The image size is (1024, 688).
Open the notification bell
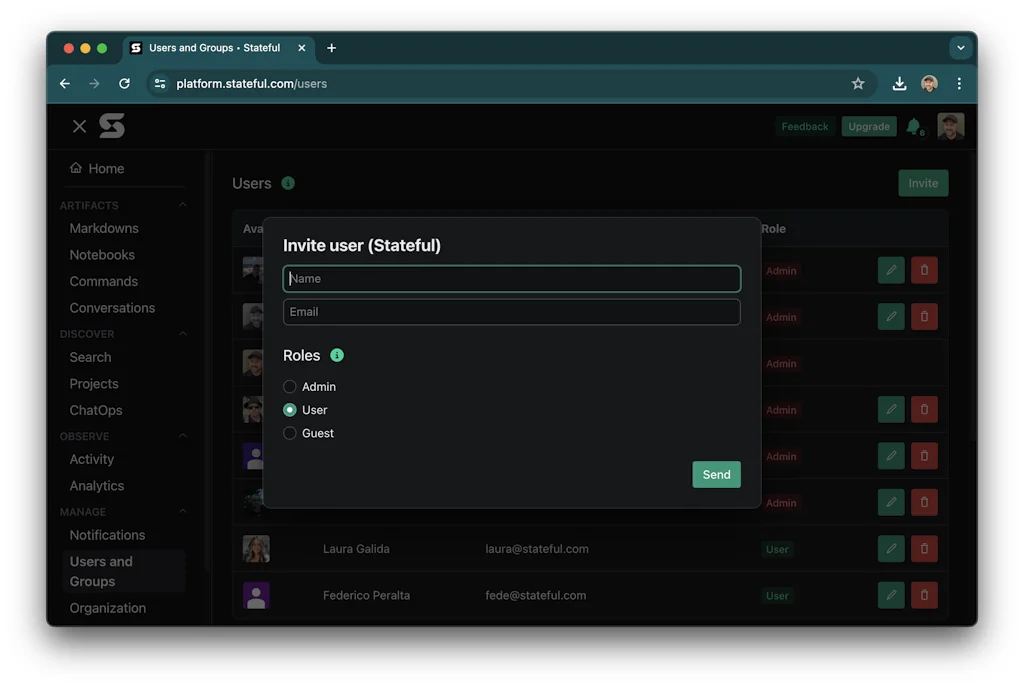point(914,126)
